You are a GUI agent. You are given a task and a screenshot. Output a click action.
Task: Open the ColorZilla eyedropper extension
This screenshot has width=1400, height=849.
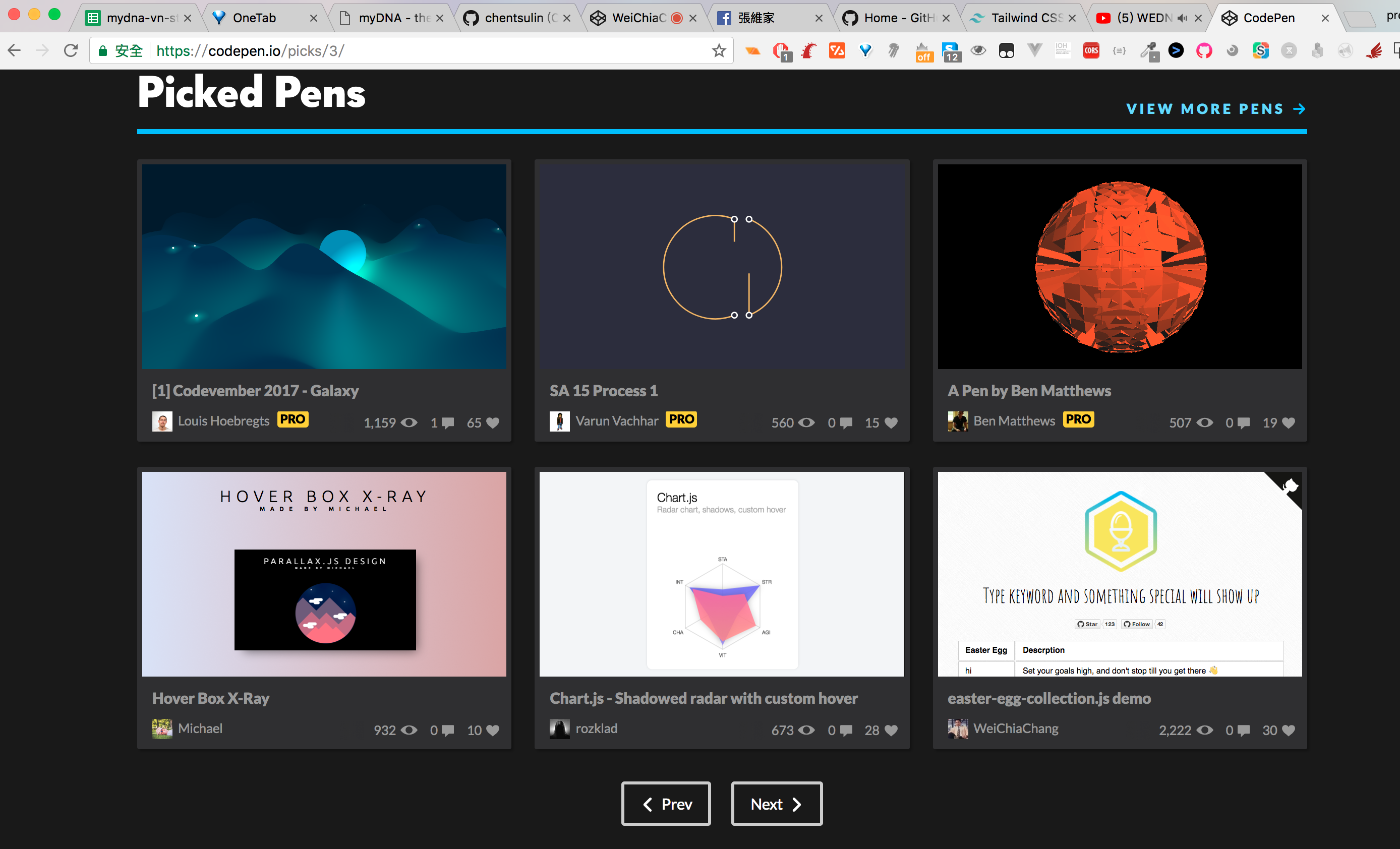tap(1149, 51)
